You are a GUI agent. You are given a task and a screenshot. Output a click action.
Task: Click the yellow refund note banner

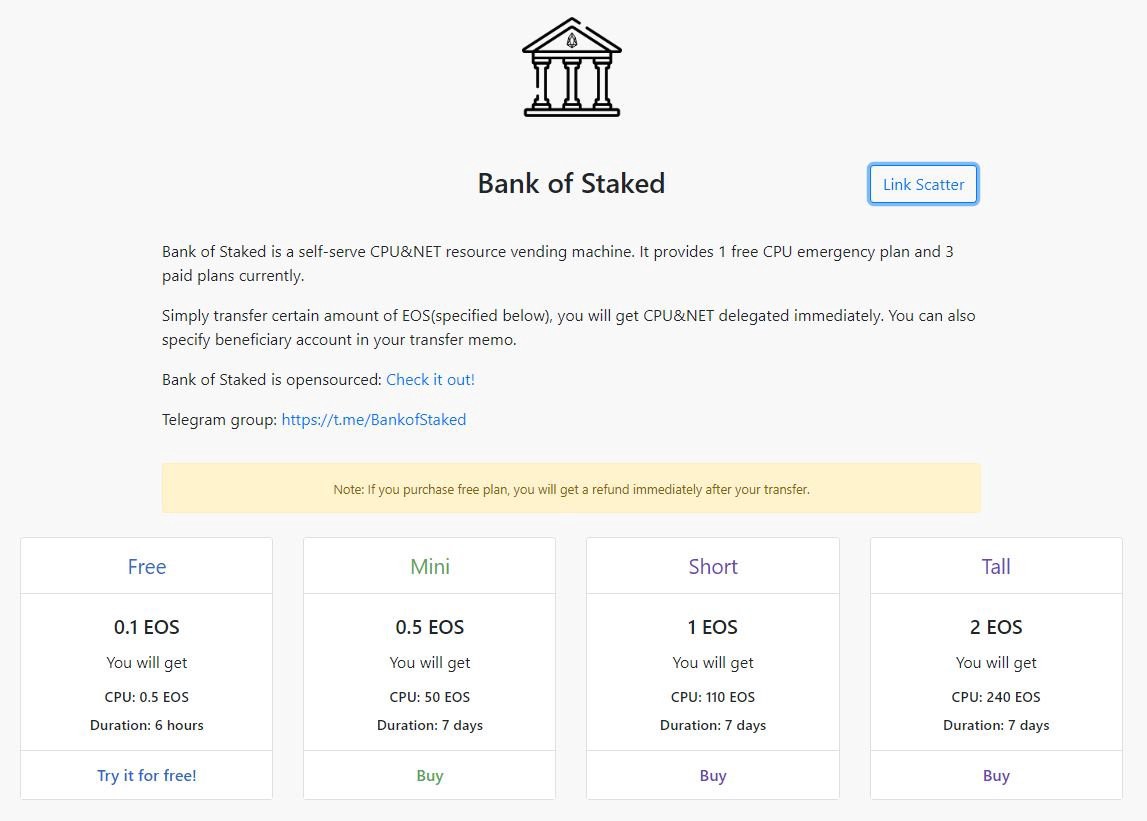pos(571,488)
